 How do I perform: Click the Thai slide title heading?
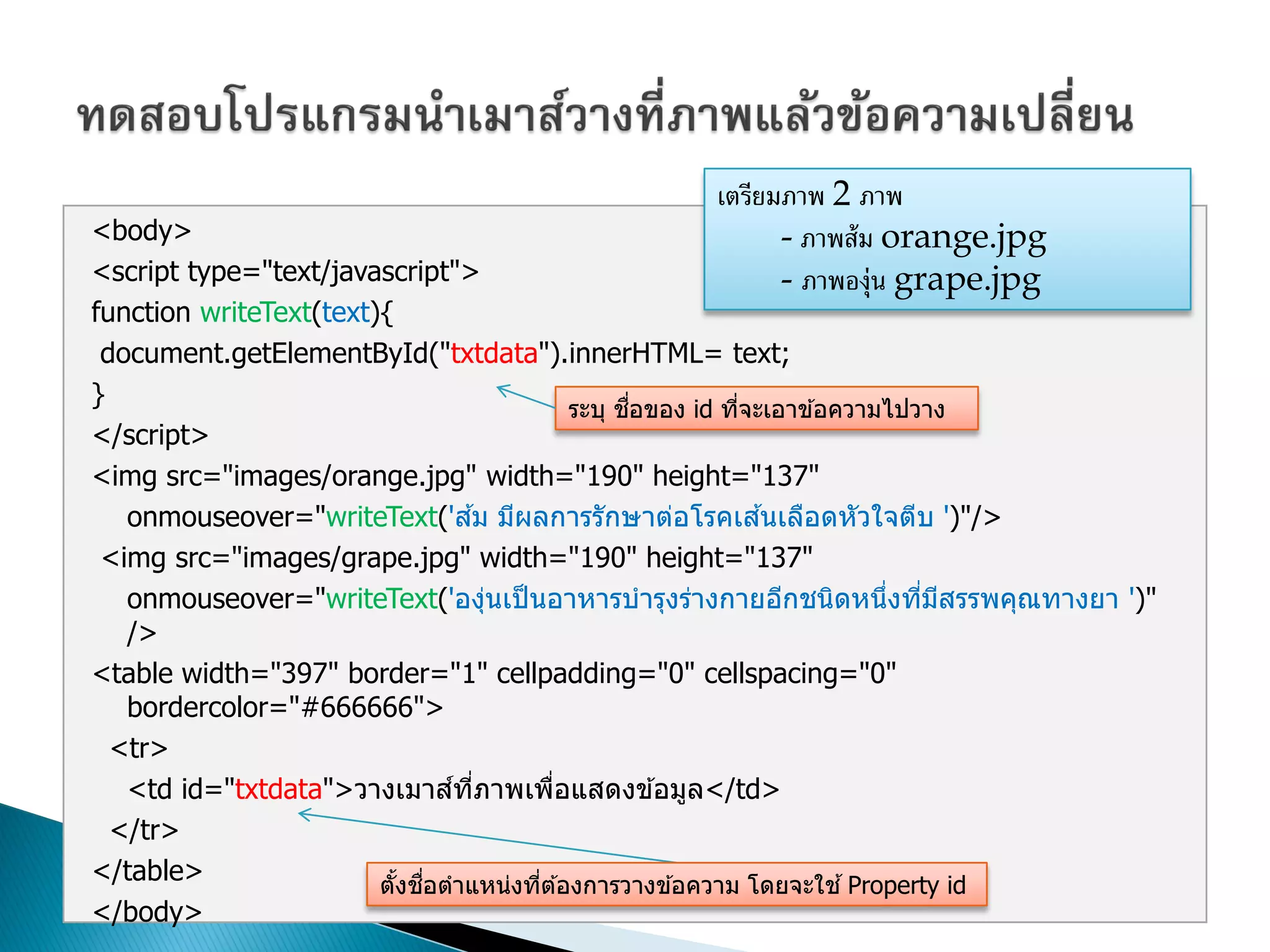point(605,112)
